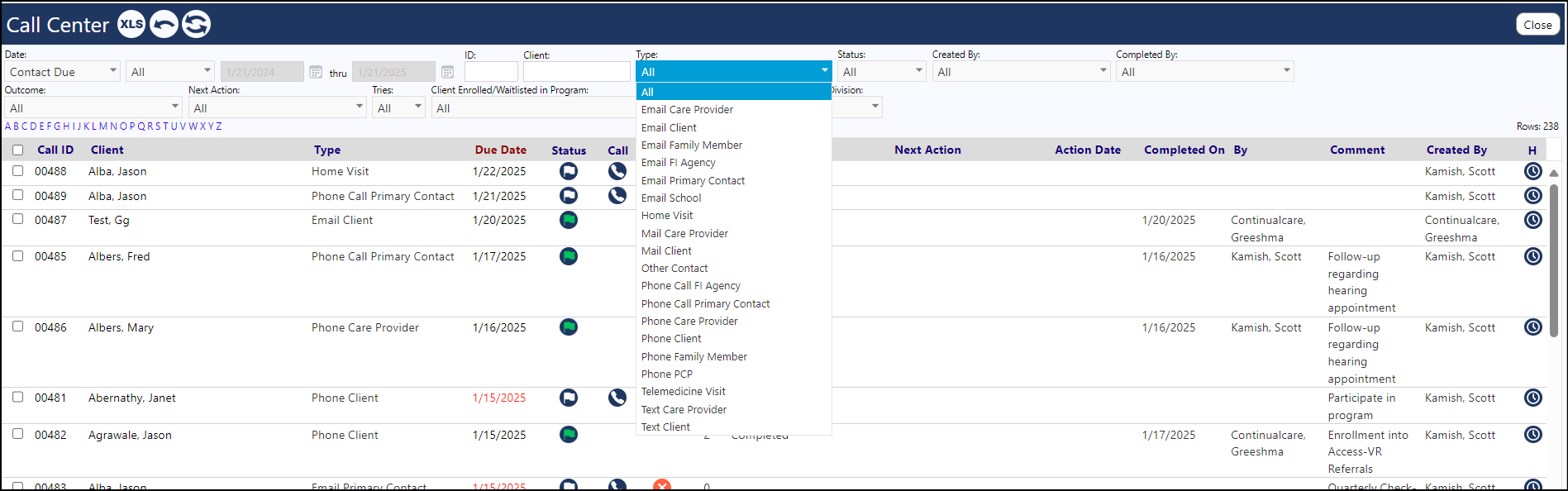Click the green status flag for call 00482
This screenshot has height=491, width=1568.
[x=569, y=434]
